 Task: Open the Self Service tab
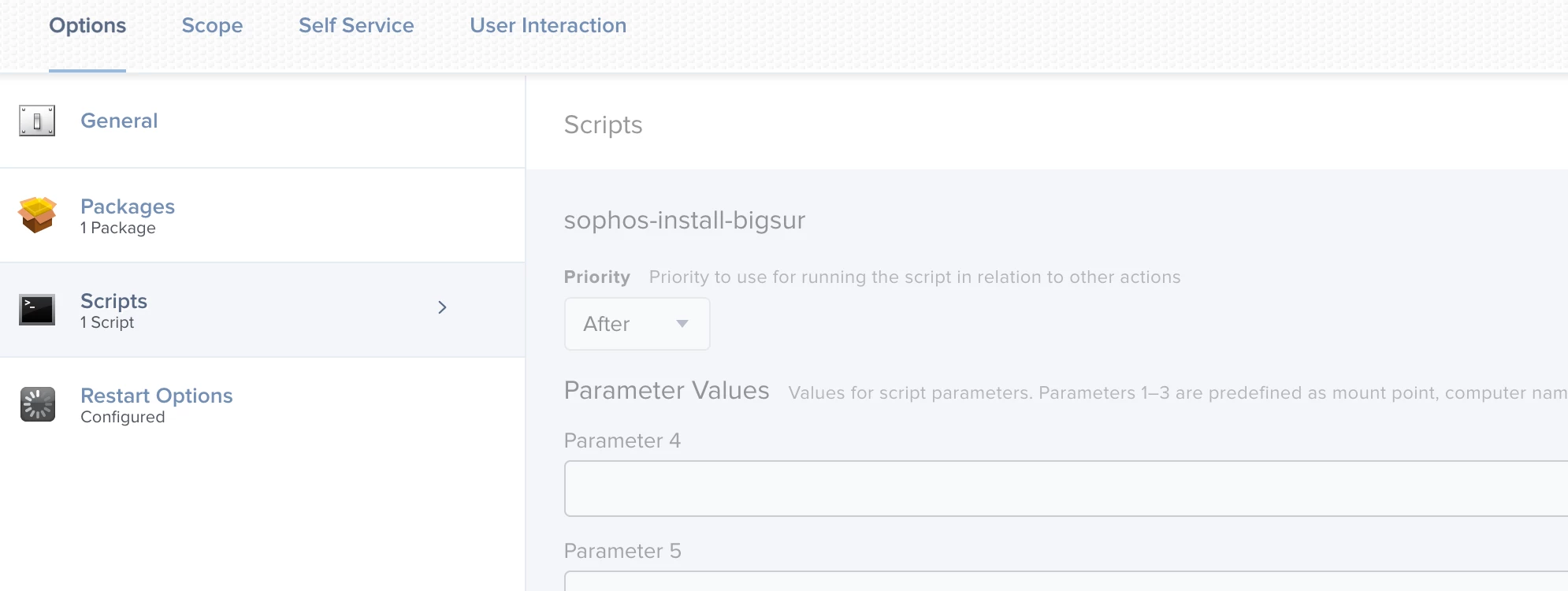click(356, 26)
